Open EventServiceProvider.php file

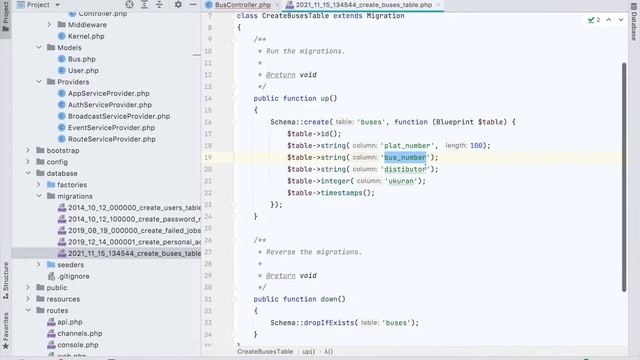(111, 127)
